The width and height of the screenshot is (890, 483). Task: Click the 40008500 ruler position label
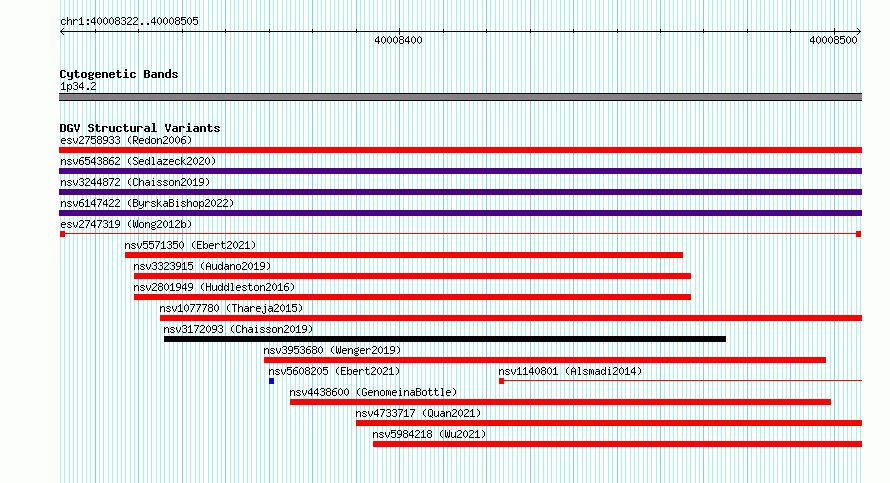(x=833, y=40)
